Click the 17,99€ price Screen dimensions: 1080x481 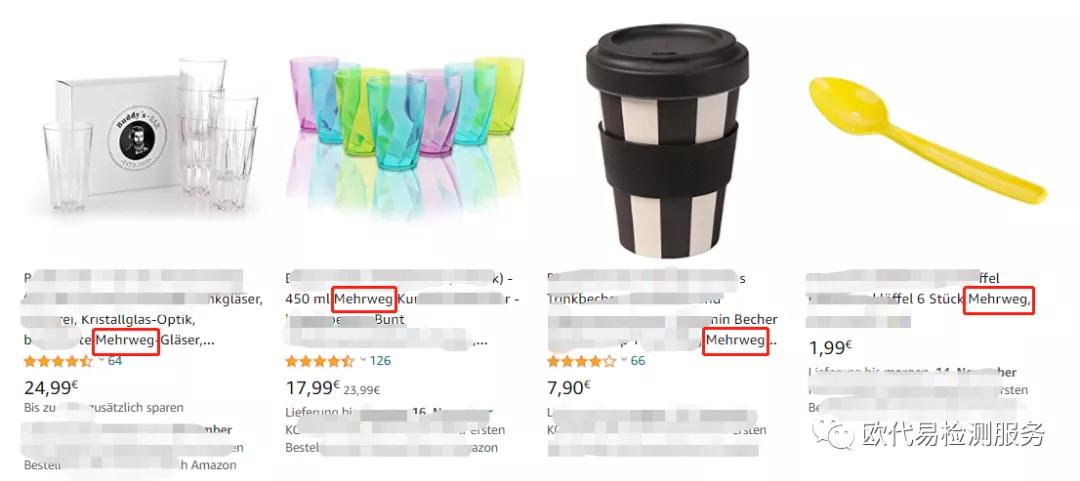(x=313, y=387)
